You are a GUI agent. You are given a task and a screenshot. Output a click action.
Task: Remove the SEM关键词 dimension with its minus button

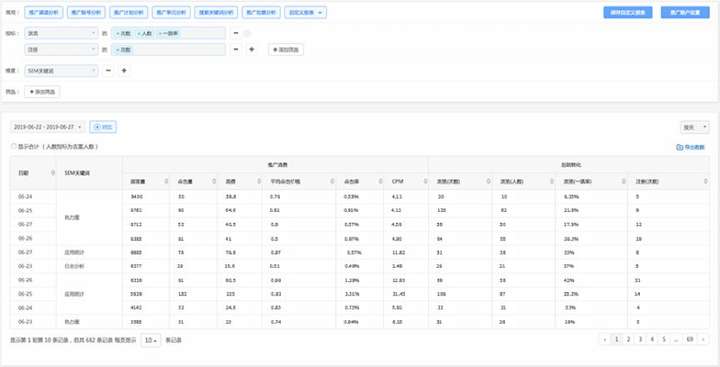108,71
